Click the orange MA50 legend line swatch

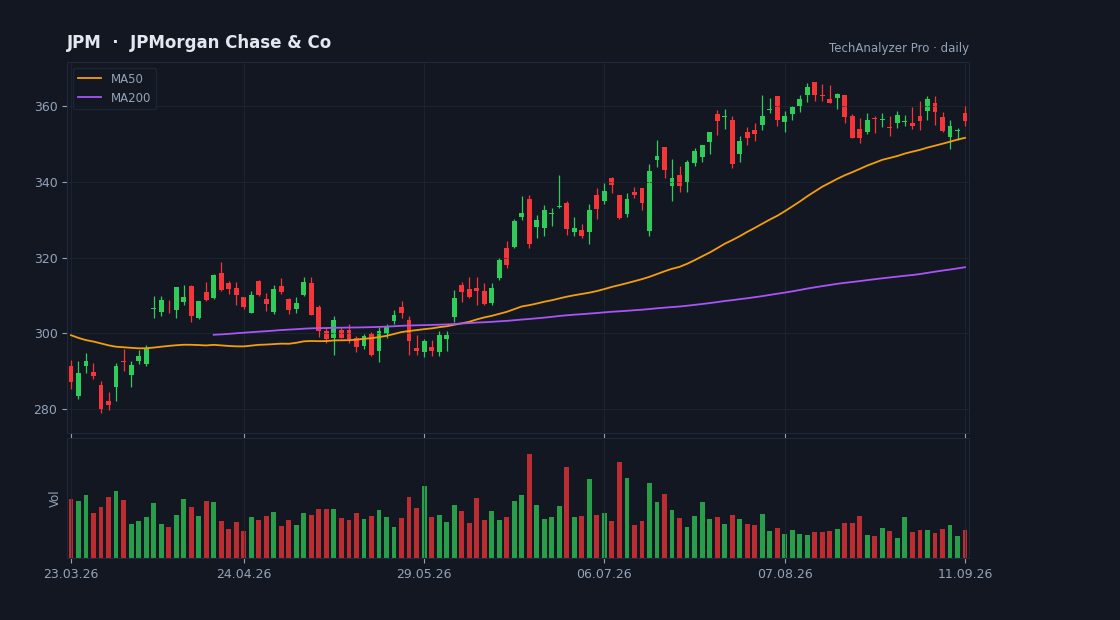click(89, 79)
